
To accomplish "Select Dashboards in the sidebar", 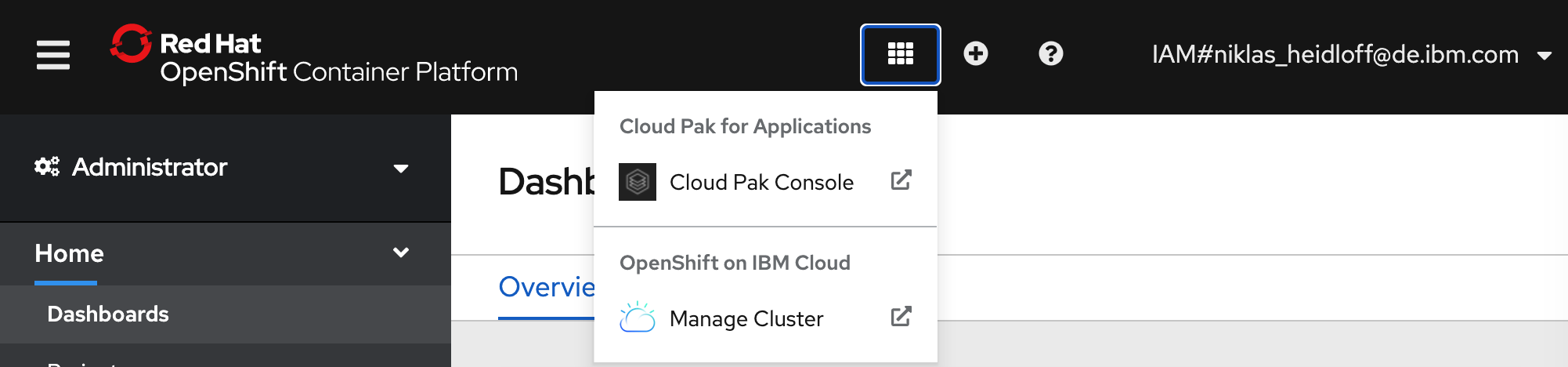I will coord(226,314).
